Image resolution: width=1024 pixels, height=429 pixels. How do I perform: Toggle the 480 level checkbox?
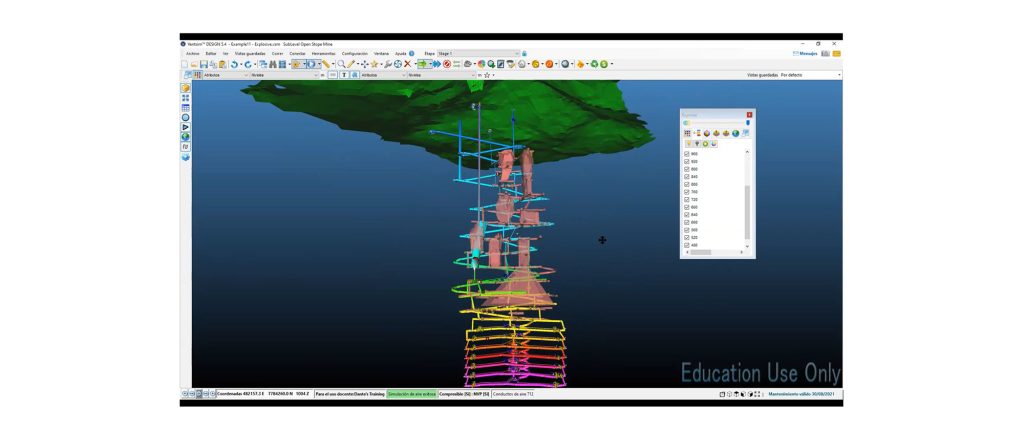[687, 245]
